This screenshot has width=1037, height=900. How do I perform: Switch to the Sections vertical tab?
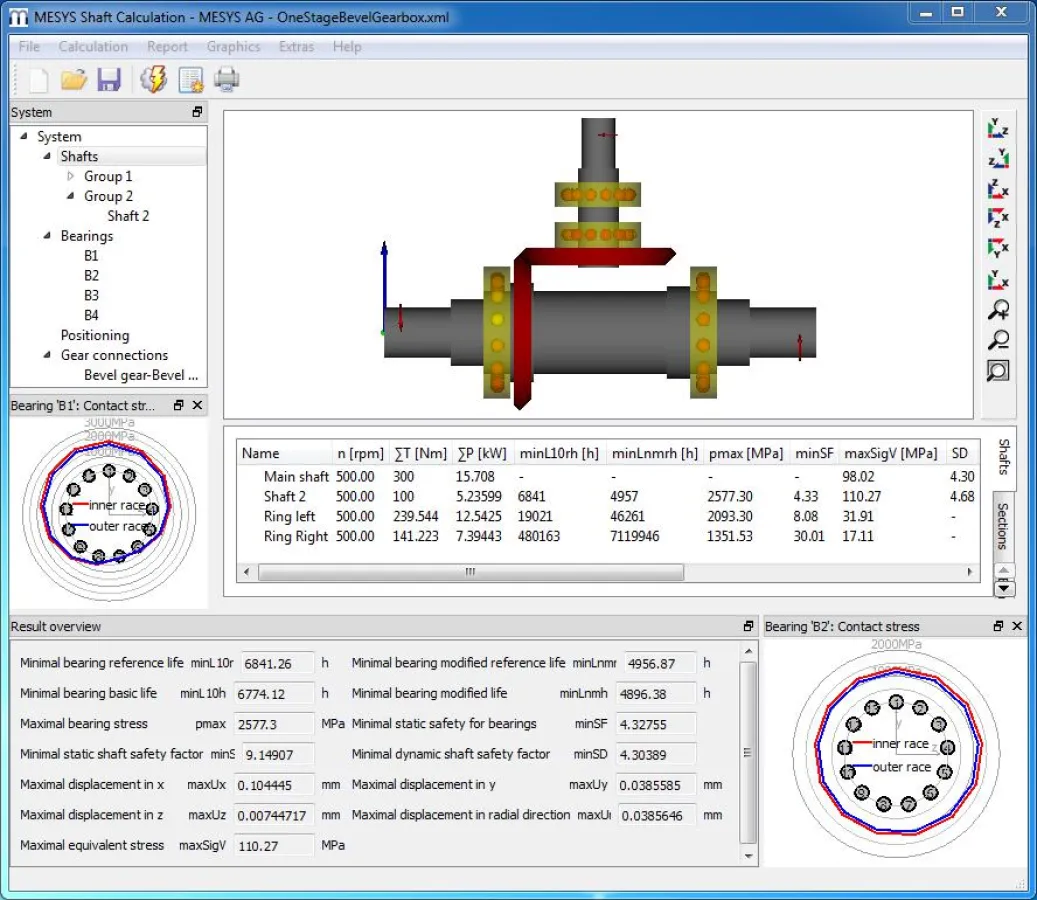point(1003,525)
